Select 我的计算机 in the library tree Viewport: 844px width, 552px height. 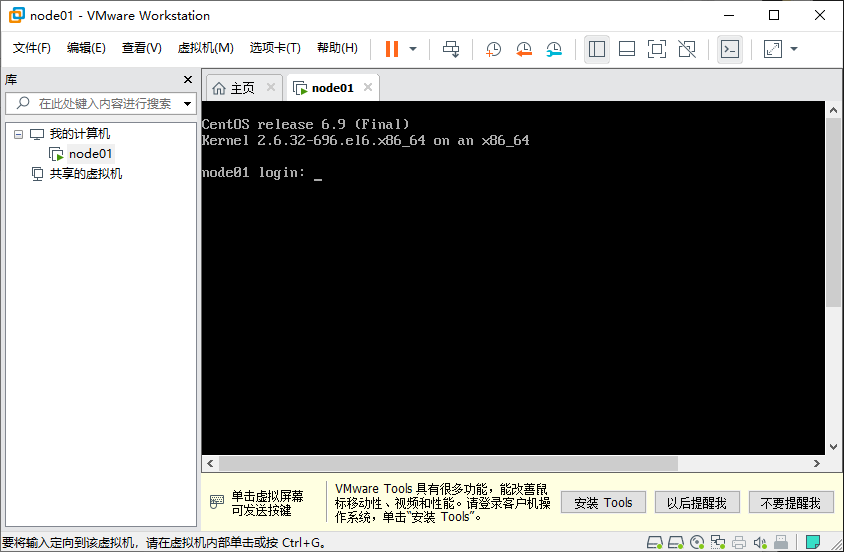coord(80,133)
